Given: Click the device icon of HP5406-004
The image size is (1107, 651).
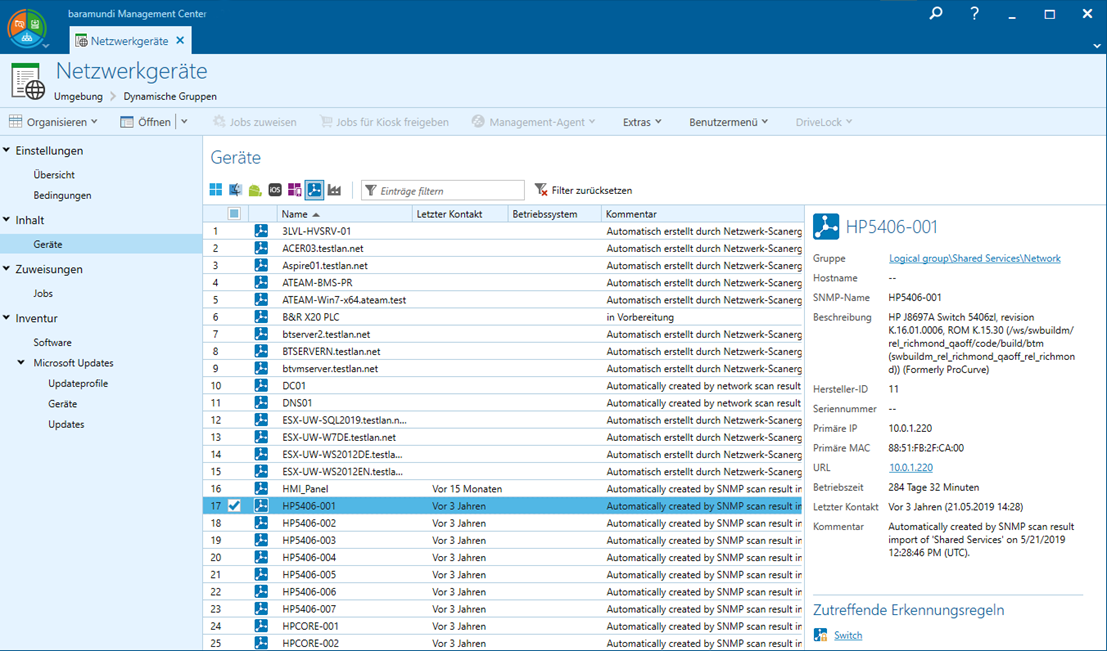Looking at the screenshot, I should (x=261, y=557).
